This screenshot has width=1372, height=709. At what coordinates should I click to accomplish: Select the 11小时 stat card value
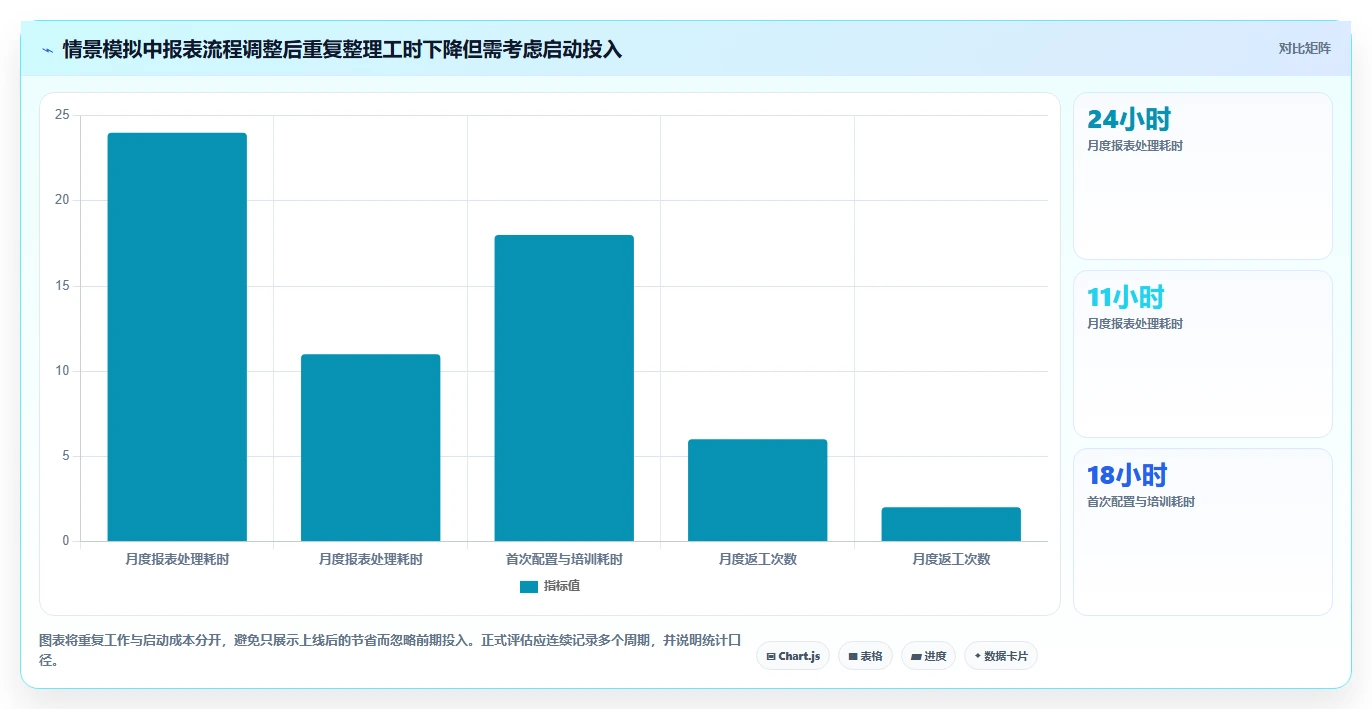pos(1126,298)
